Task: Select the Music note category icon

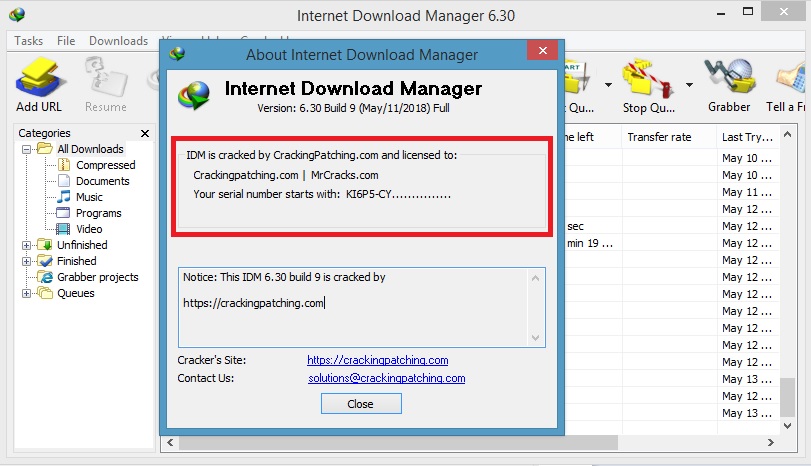Action: pos(64,197)
